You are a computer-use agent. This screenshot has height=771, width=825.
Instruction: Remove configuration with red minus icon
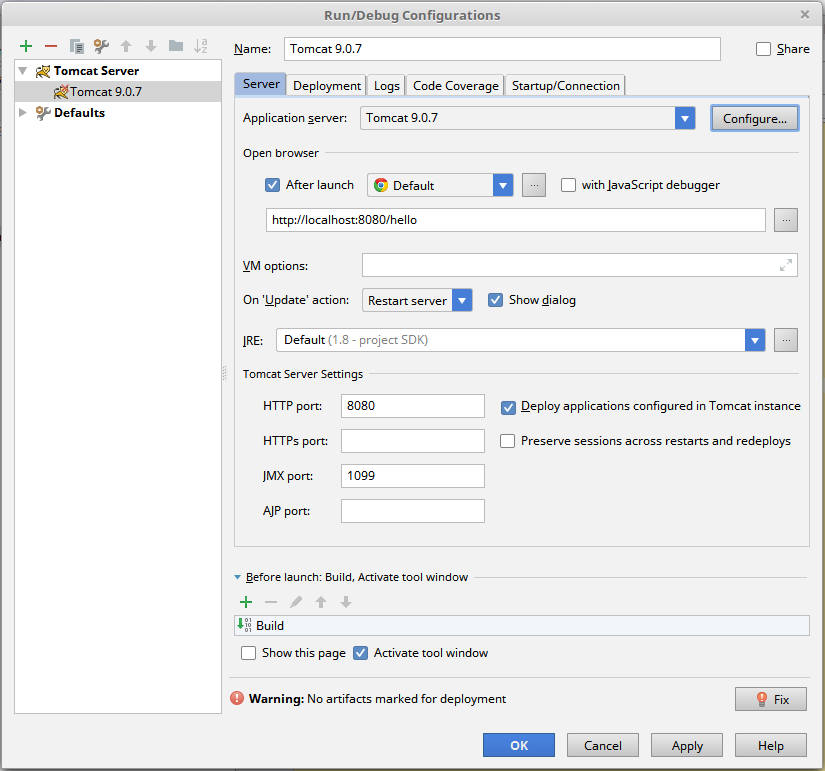(x=51, y=46)
